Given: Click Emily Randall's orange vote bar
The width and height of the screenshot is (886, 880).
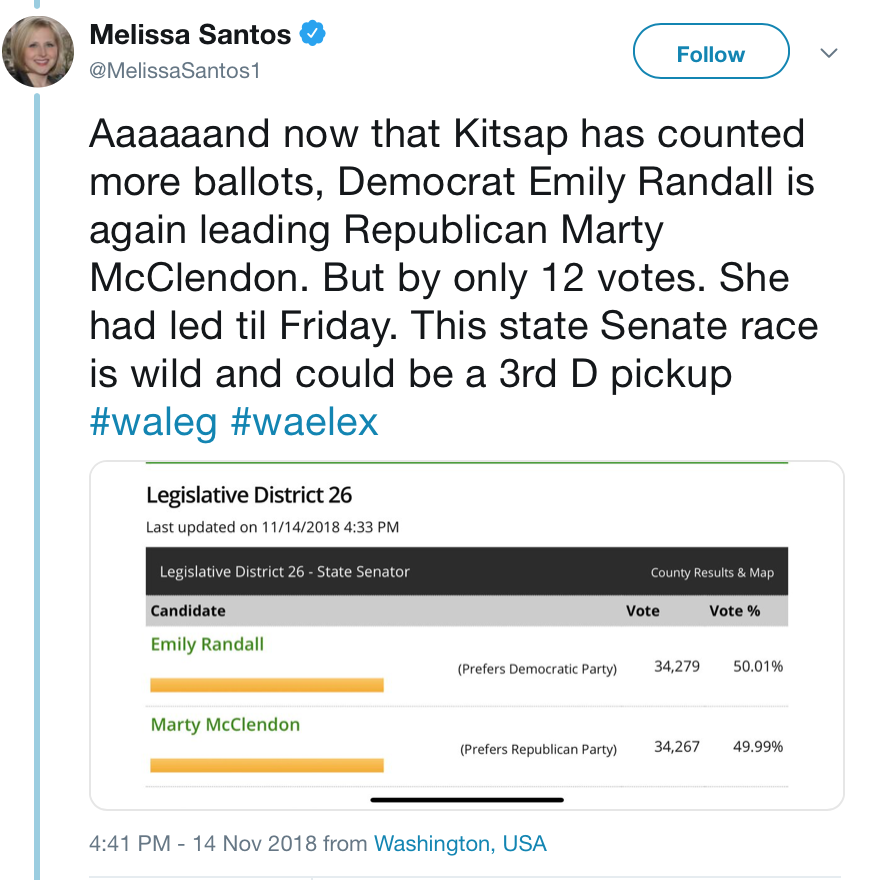Looking at the screenshot, I should (x=267, y=685).
